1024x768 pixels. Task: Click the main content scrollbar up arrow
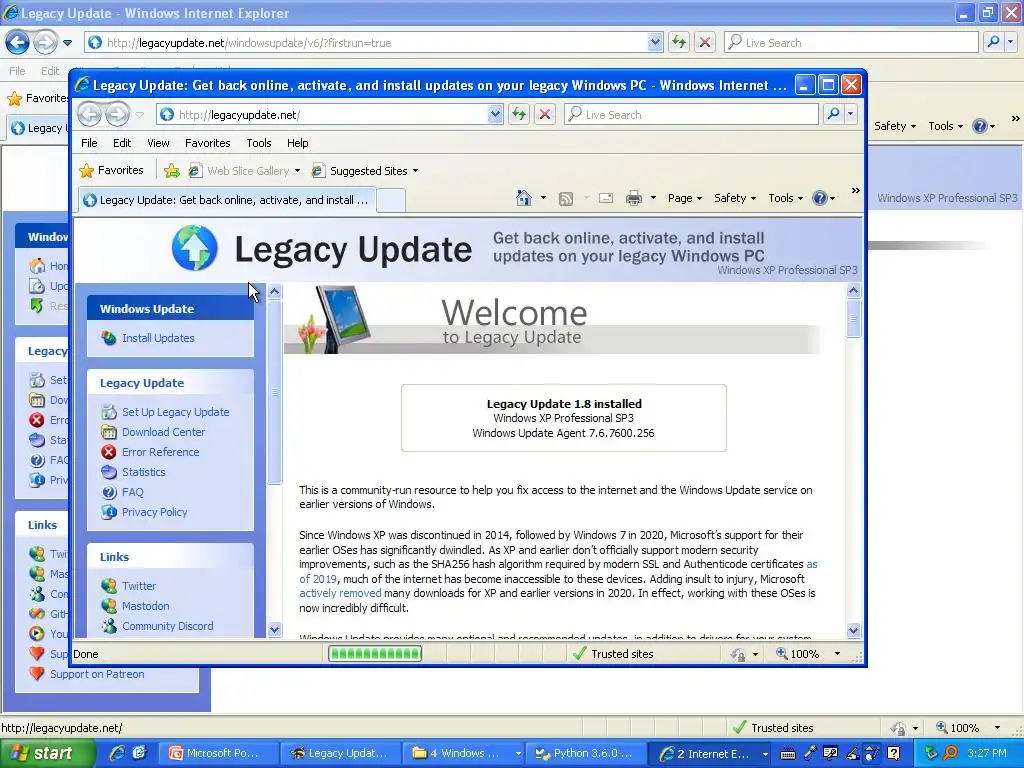pyautogui.click(x=854, y=291)
